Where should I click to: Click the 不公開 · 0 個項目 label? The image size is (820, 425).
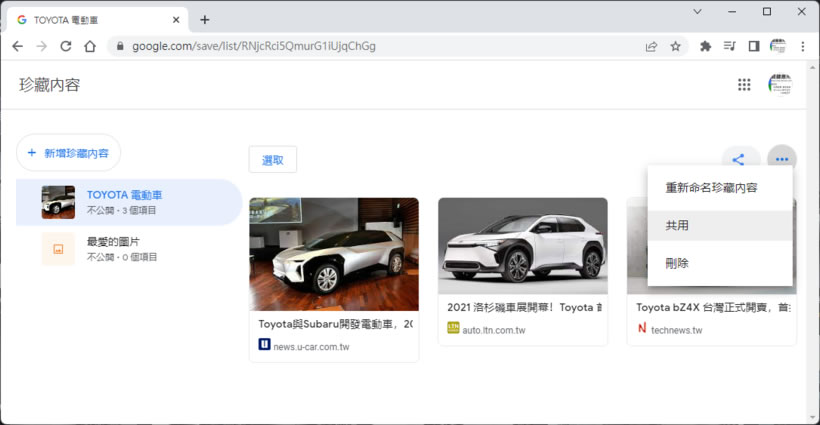122,257
